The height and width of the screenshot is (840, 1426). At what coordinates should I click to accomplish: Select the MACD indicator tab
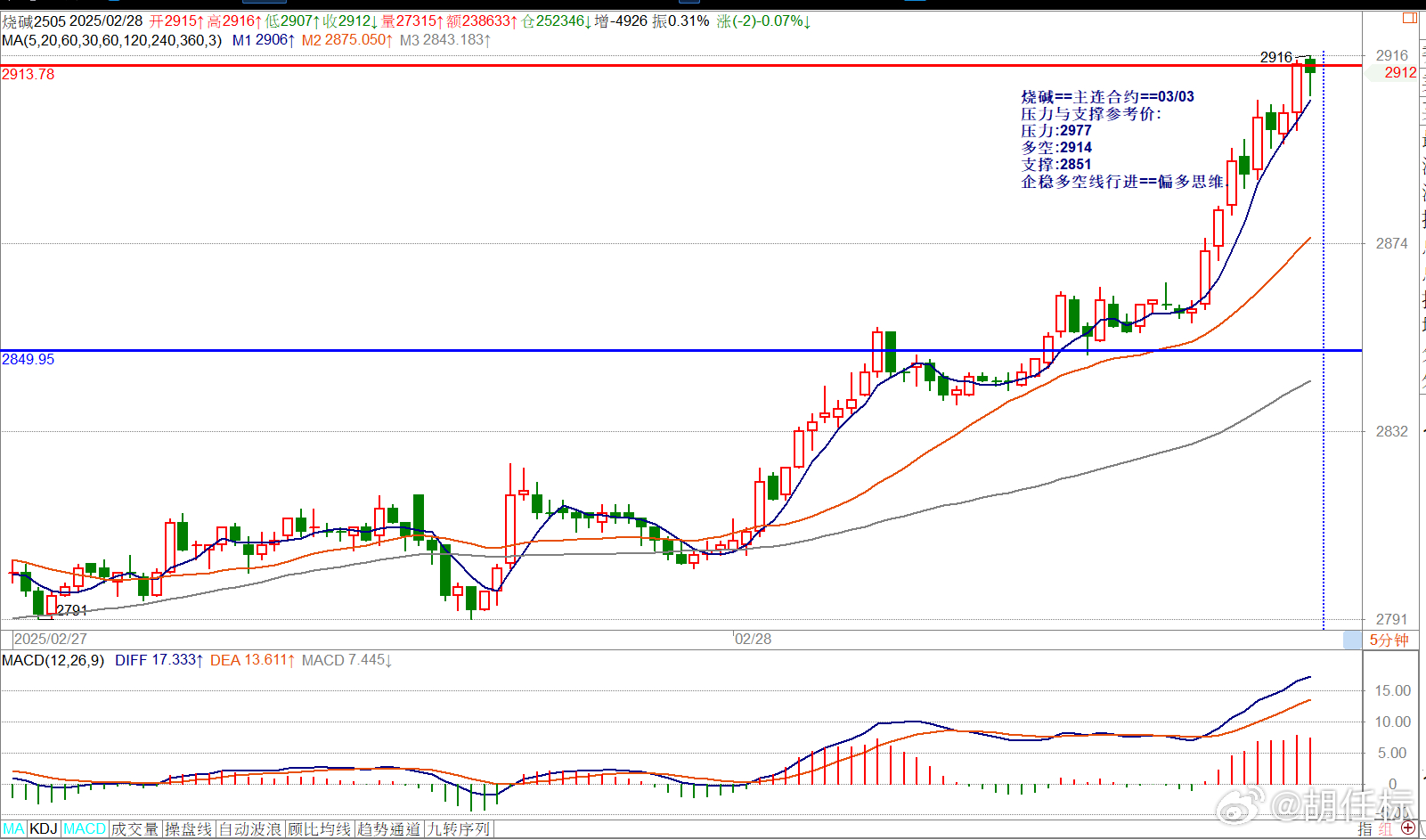click(x=85, y=829)
